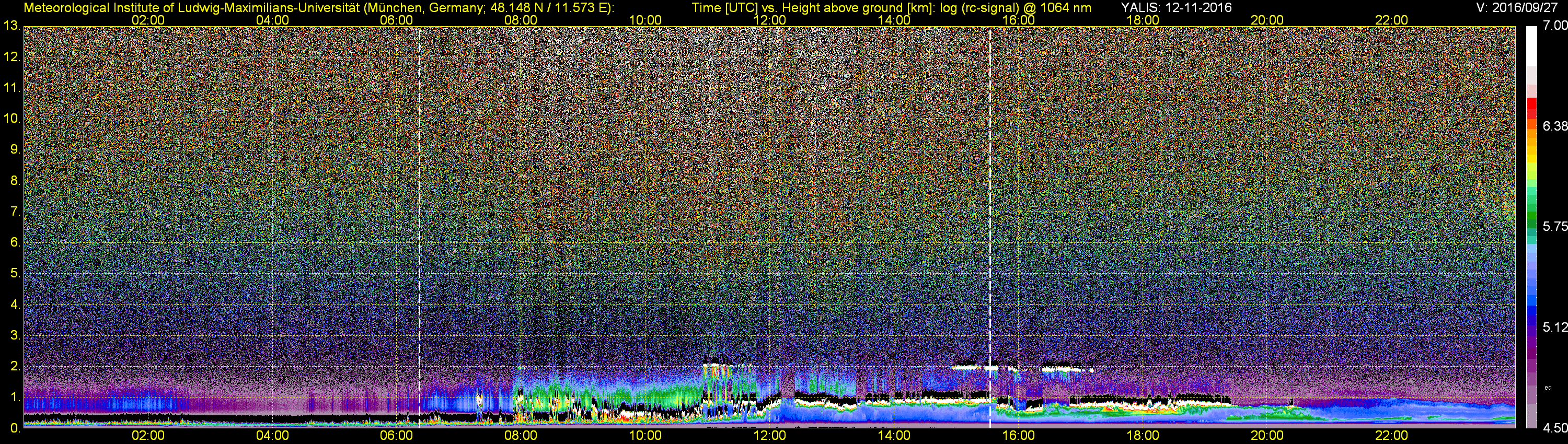Click the 22:00 label on the bottom time axis

point(1391,436)
